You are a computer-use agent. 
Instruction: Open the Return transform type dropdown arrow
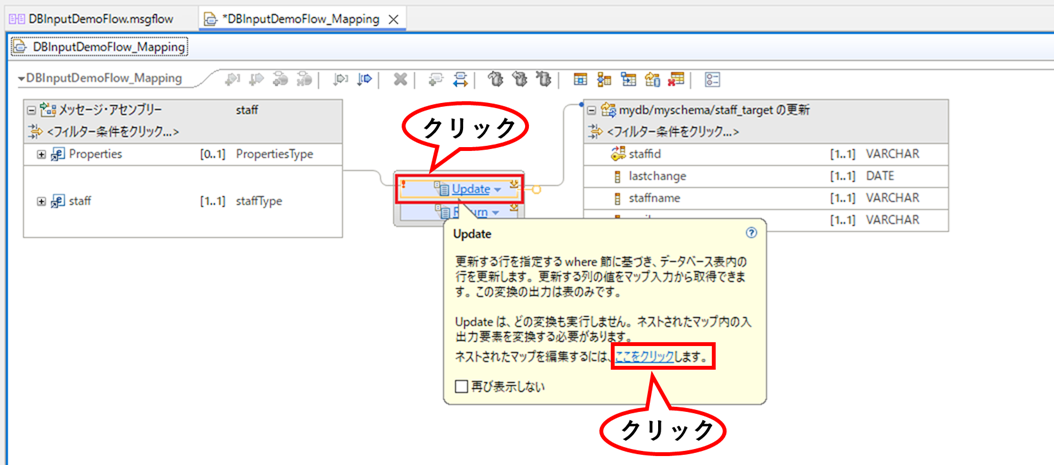[495, 212]
